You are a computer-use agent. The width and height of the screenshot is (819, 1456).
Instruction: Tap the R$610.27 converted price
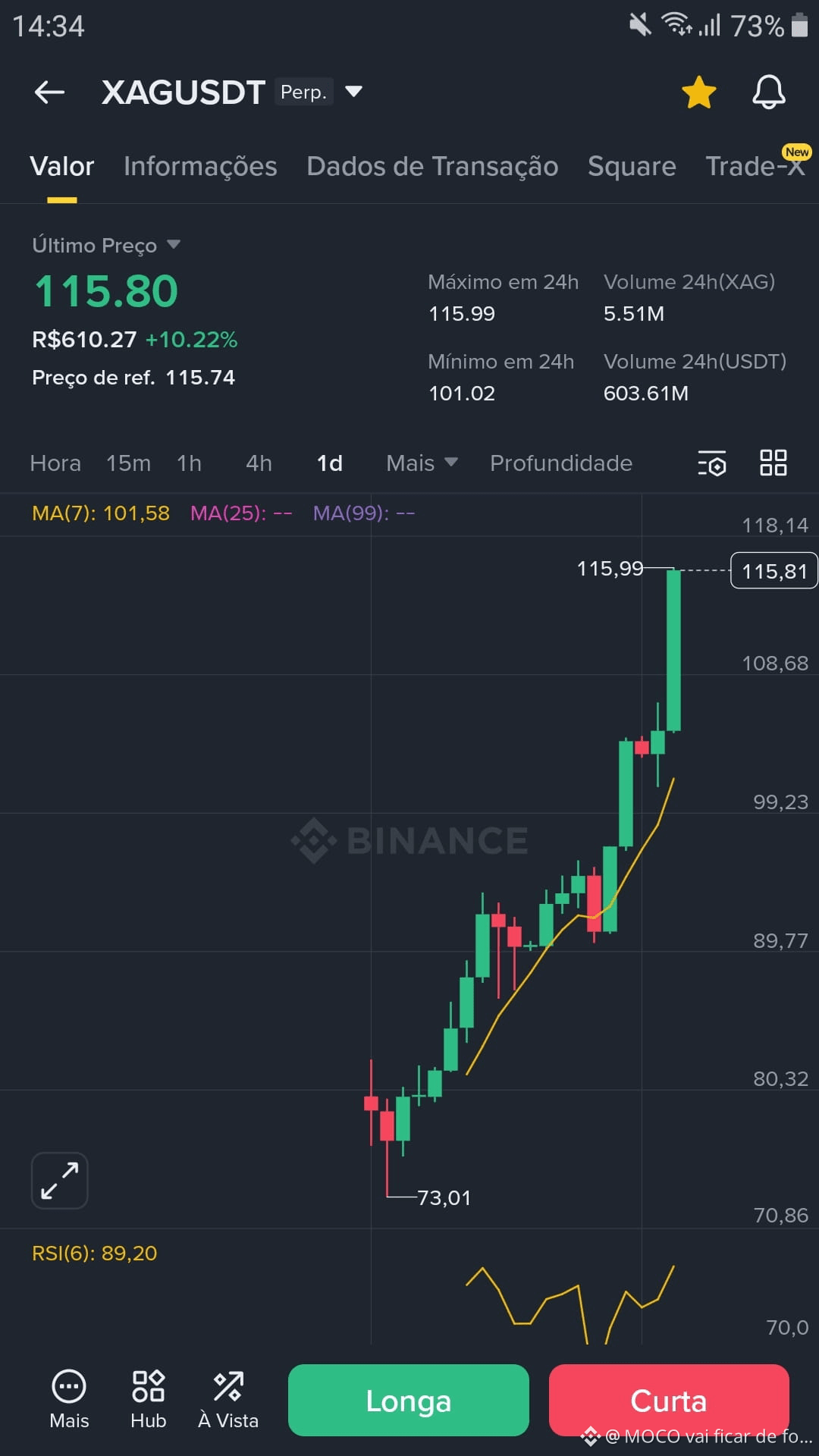(x=84, y=339)
